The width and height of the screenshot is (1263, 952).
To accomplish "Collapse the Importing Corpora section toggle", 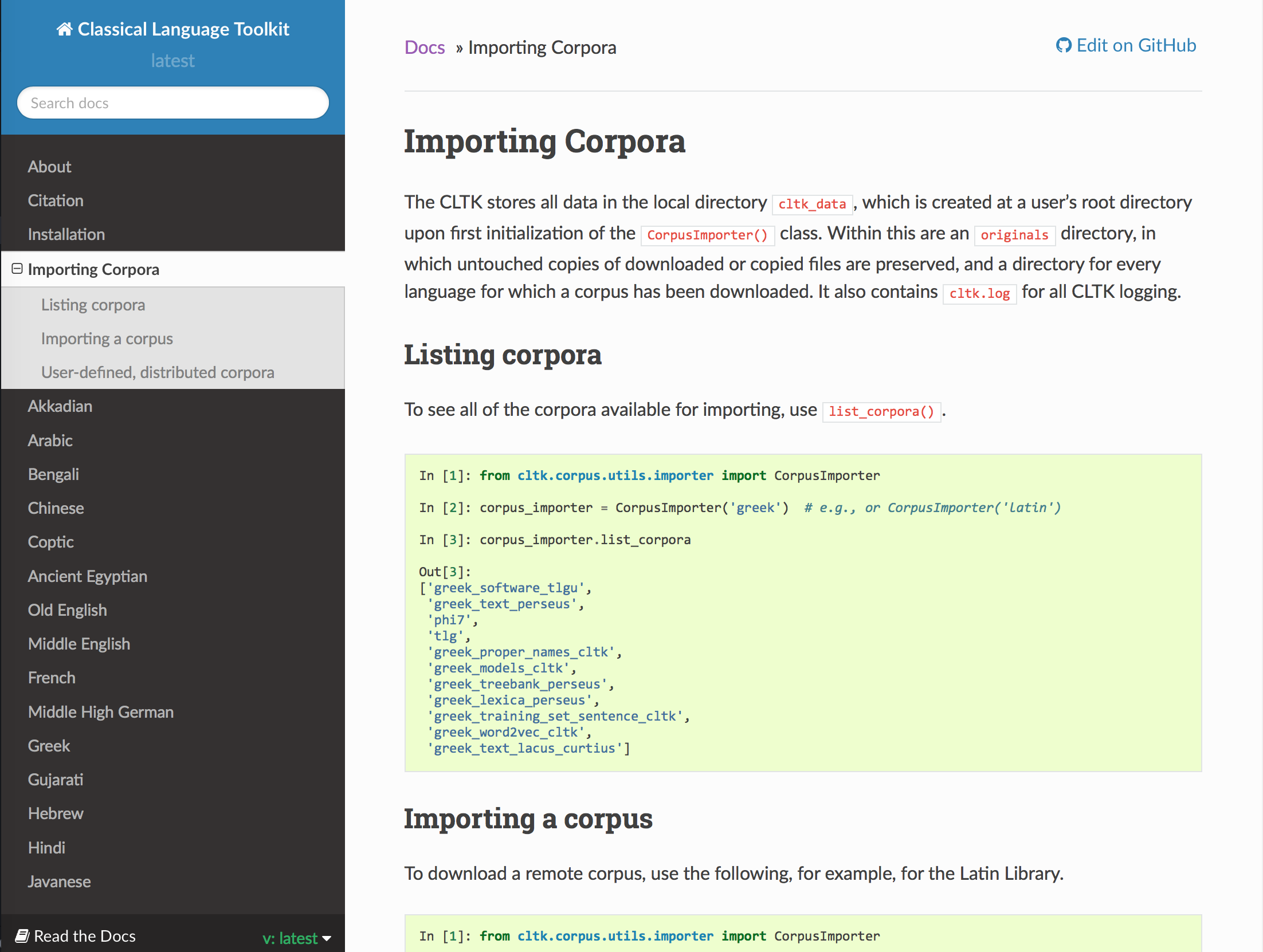I will [x=17, y=269].
